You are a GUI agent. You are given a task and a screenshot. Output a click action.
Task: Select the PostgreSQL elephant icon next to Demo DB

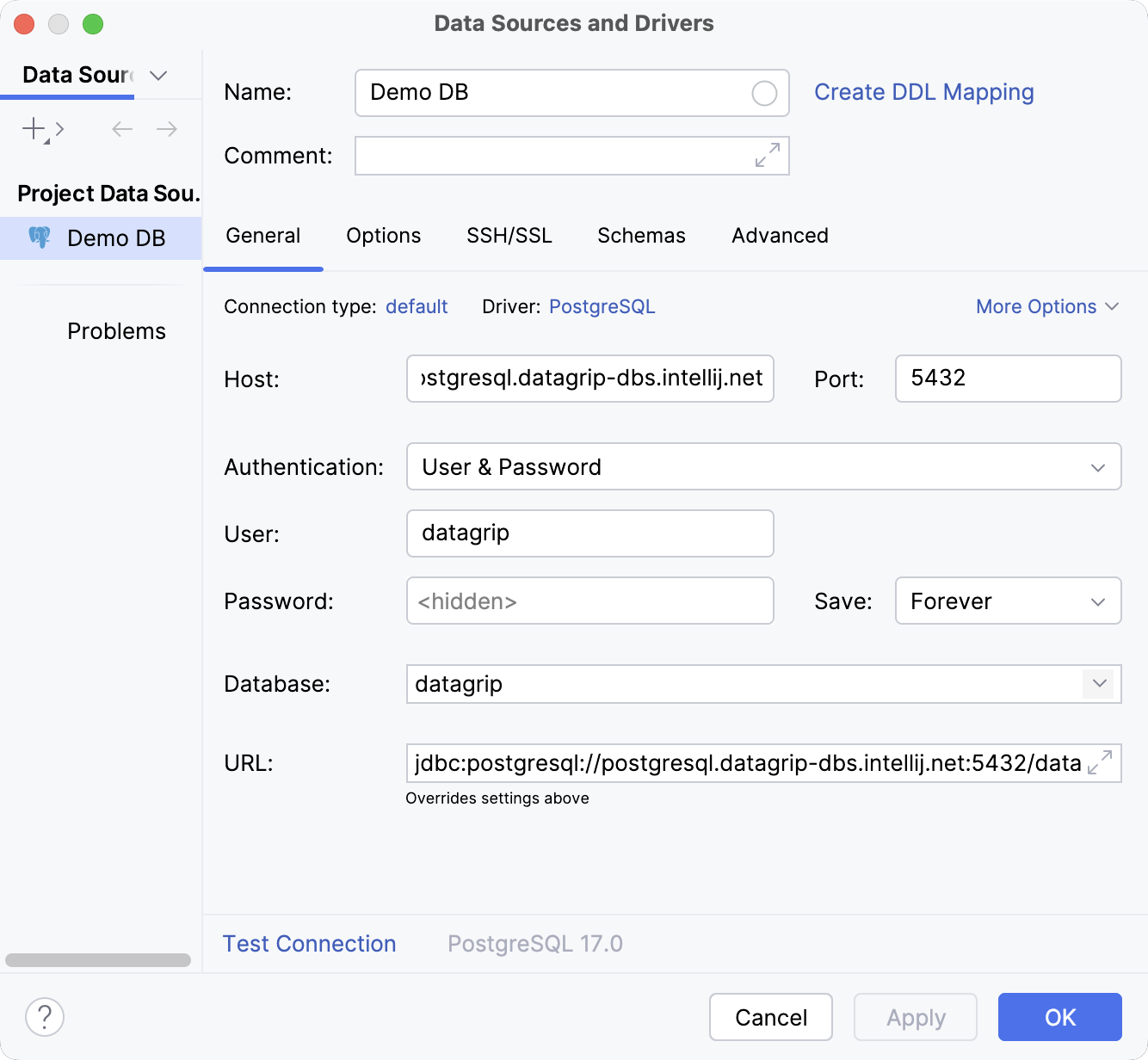(40, 237)
